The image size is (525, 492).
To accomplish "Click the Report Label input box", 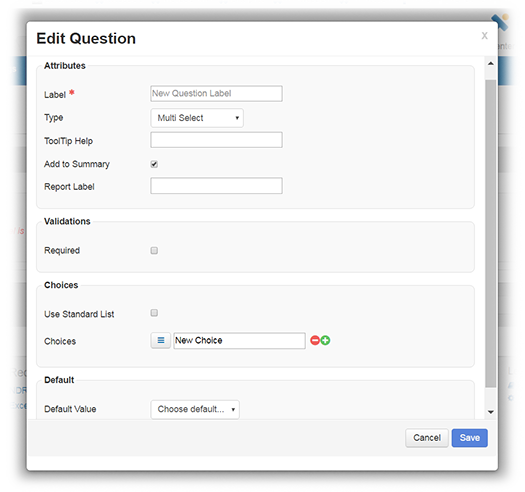I will click(x=216, y=186).
